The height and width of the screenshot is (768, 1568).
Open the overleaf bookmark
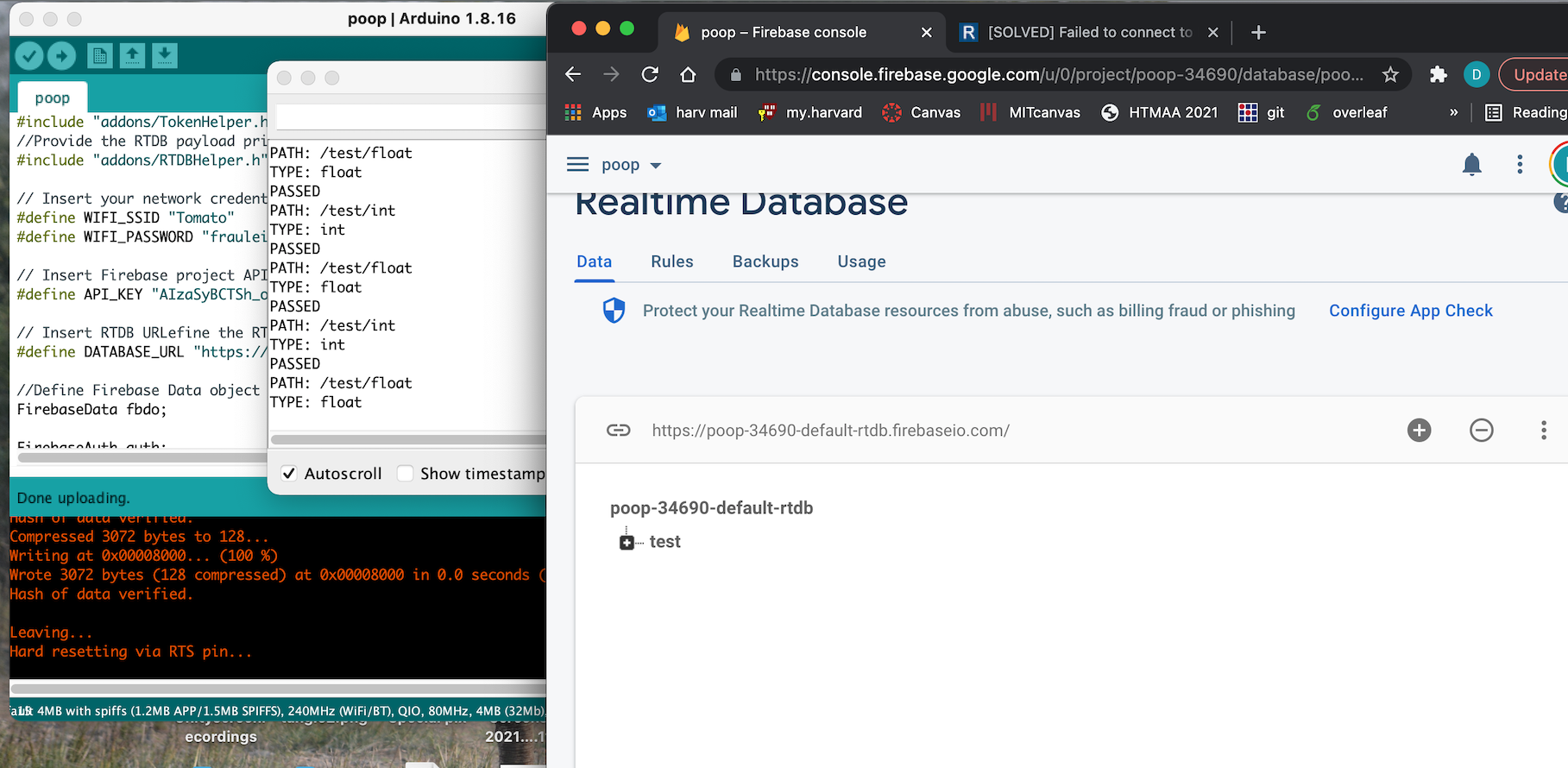coord(1346,112)
